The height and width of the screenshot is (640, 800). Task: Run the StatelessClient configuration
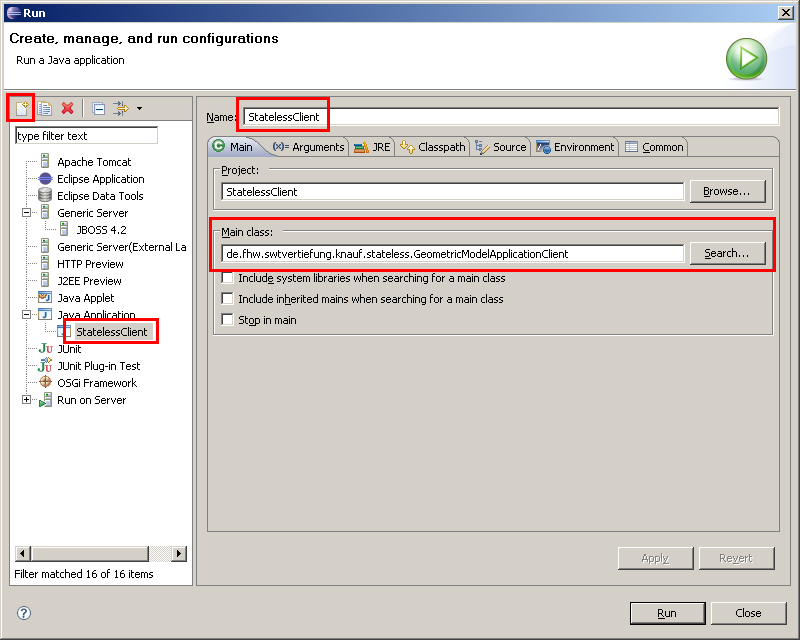point(667,613)
